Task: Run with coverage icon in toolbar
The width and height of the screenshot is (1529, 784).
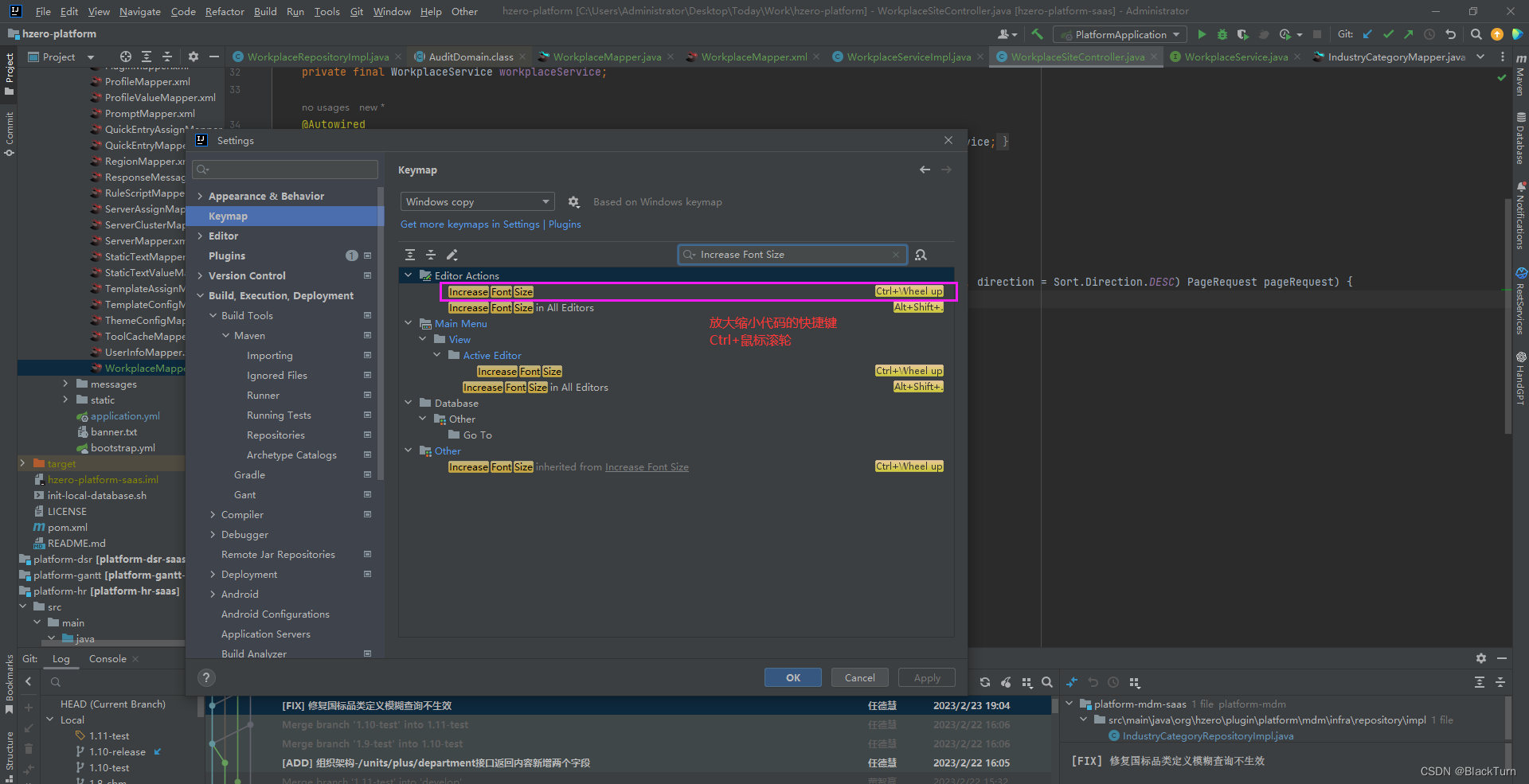Action: [1242, 34]
